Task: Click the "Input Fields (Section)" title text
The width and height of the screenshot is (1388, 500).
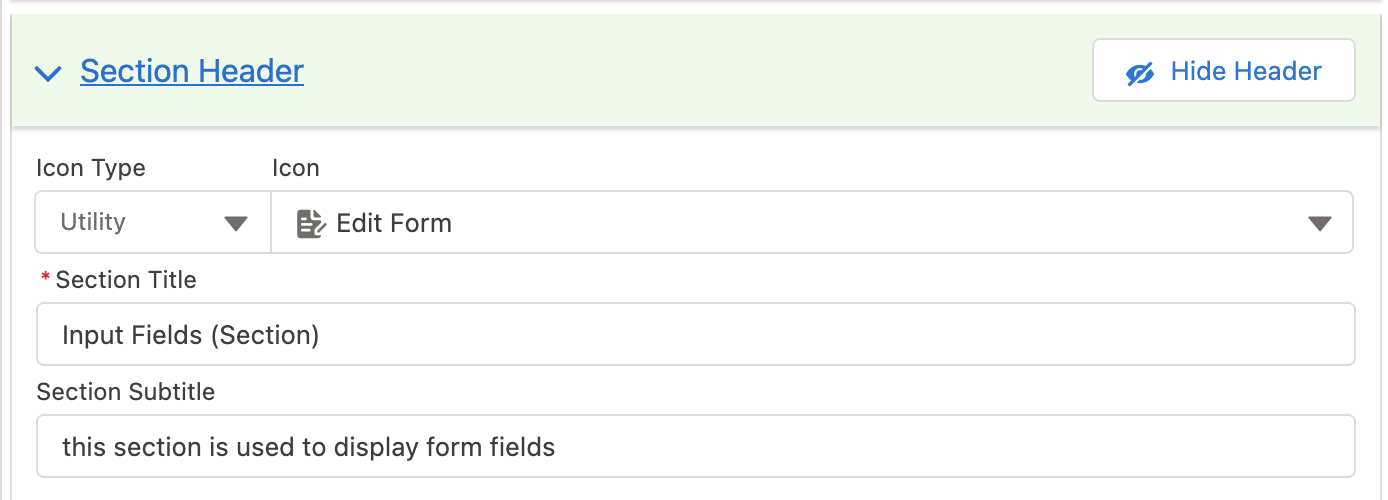Action: point(190,335)
